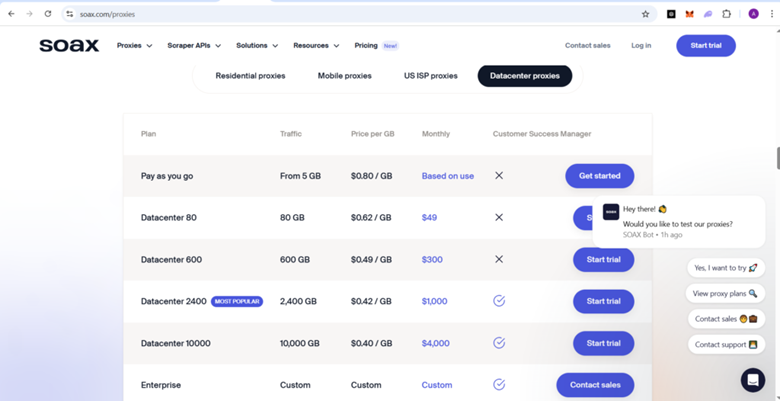Expand the Scraper APIs dropdown menu
Image resolution: width=780 pixels, height=401 pixels.
pyautogui.click(x=194, y=45)
